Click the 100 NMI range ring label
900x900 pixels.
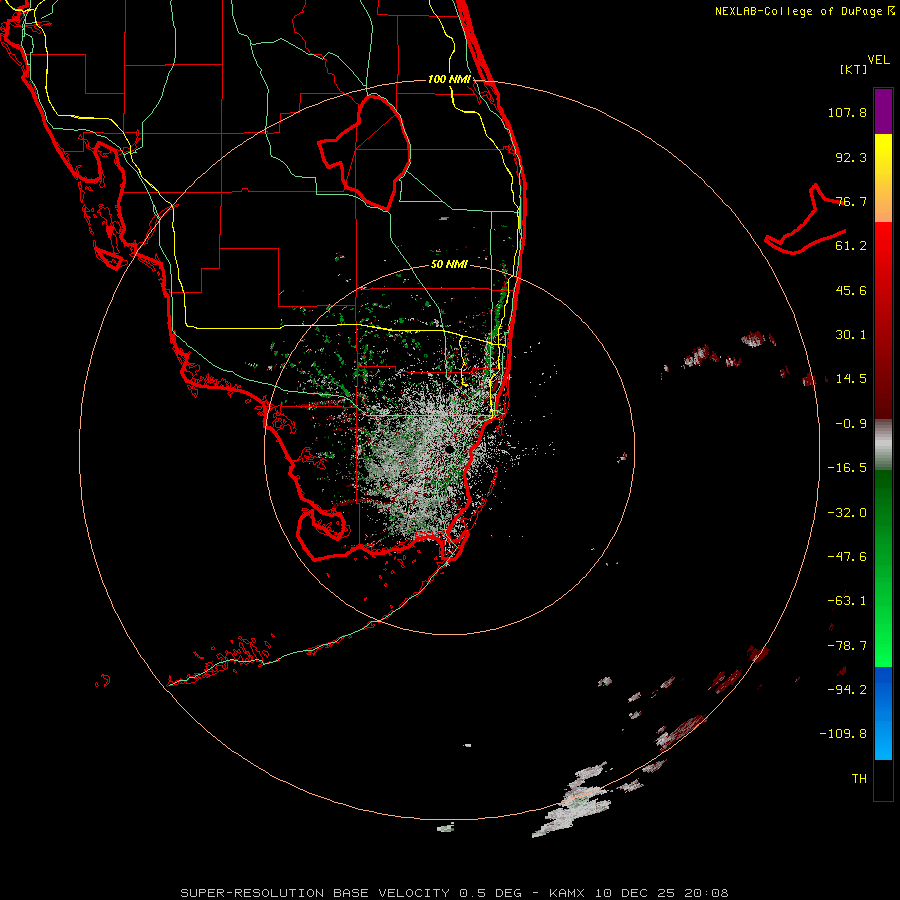point(449,79)
